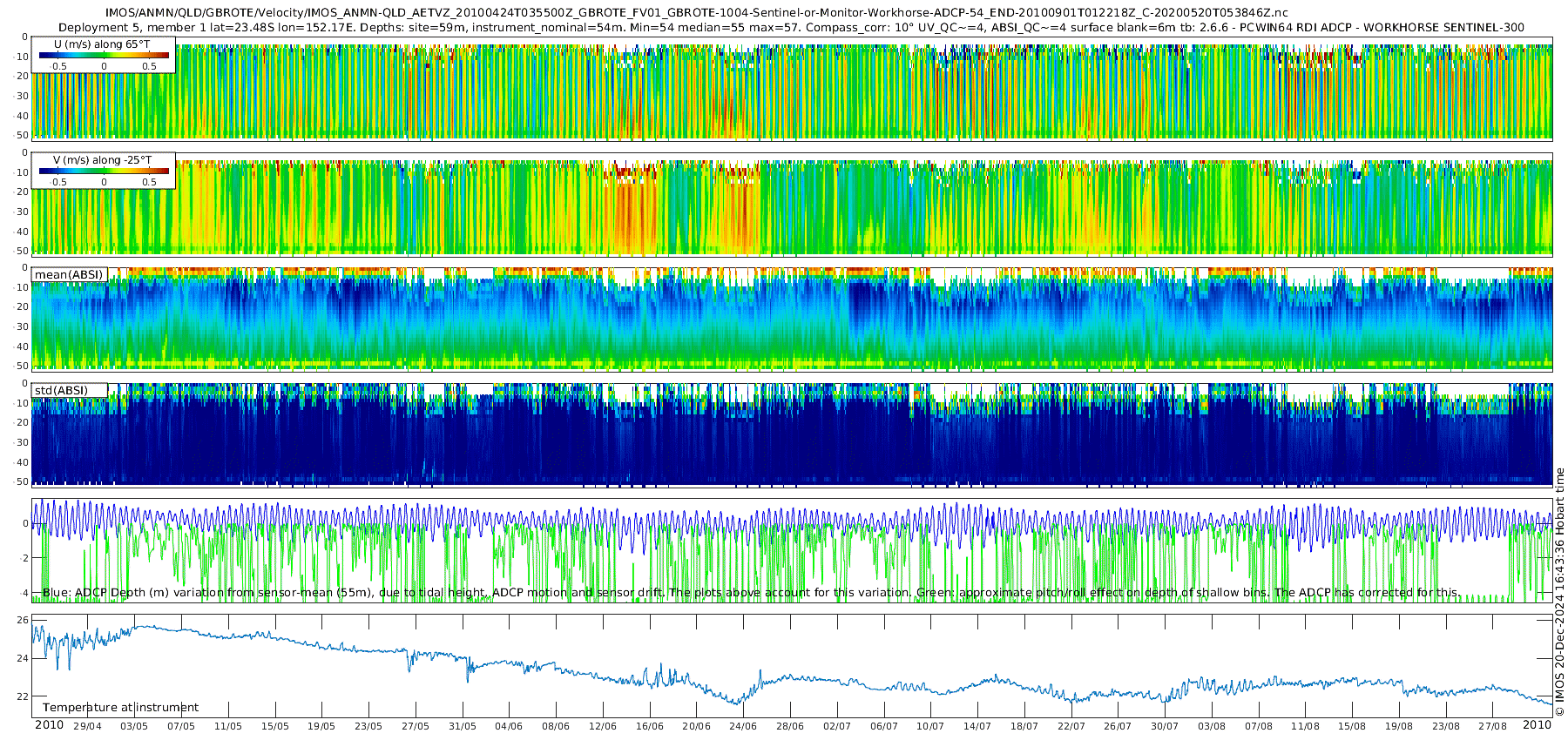
Task: Click the 'U (m/s) along 65°T' legend title
Action: point(102,44)
